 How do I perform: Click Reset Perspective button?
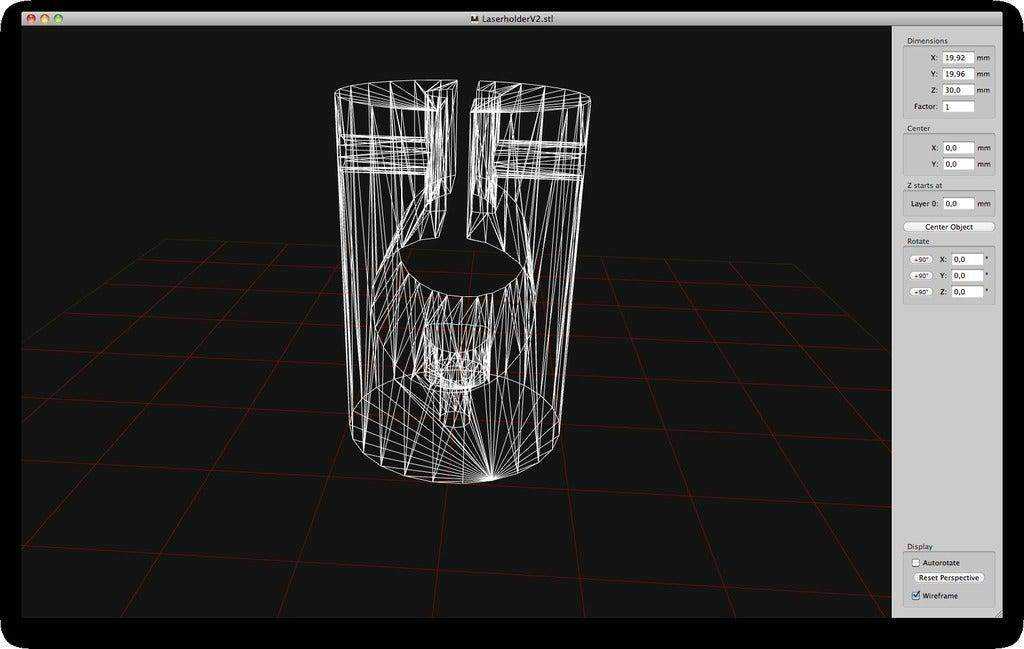click(948, 578)
